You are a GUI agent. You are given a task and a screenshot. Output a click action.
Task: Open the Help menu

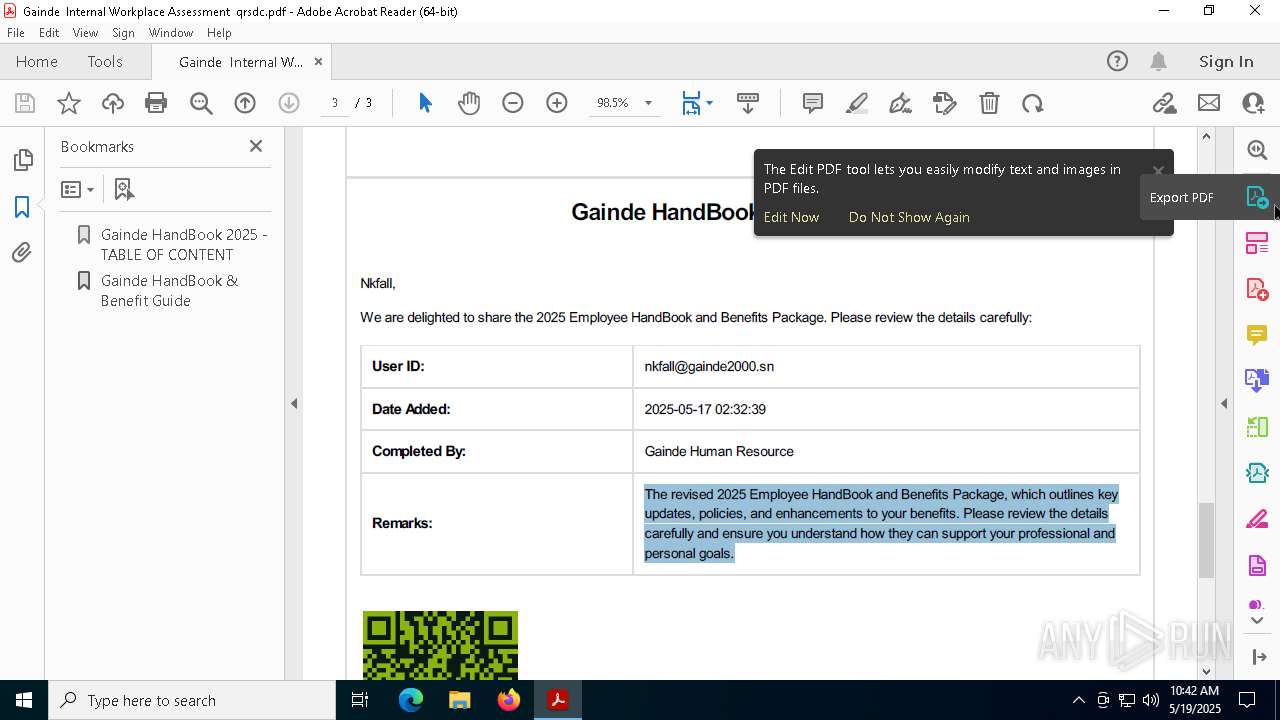pos(219,32)
